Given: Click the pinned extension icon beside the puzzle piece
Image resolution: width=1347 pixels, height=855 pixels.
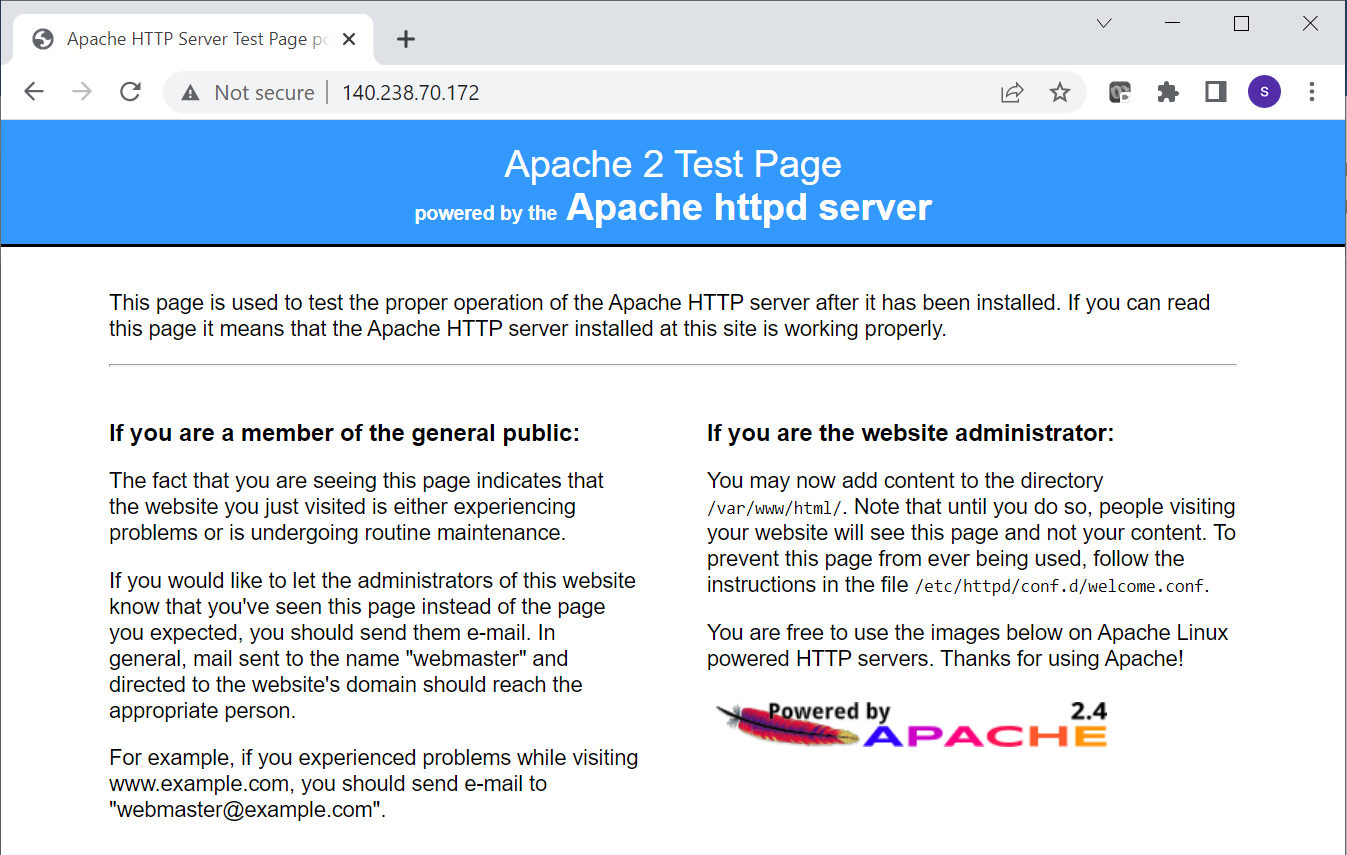Looking at the screenshot, I should point(1120,91).
